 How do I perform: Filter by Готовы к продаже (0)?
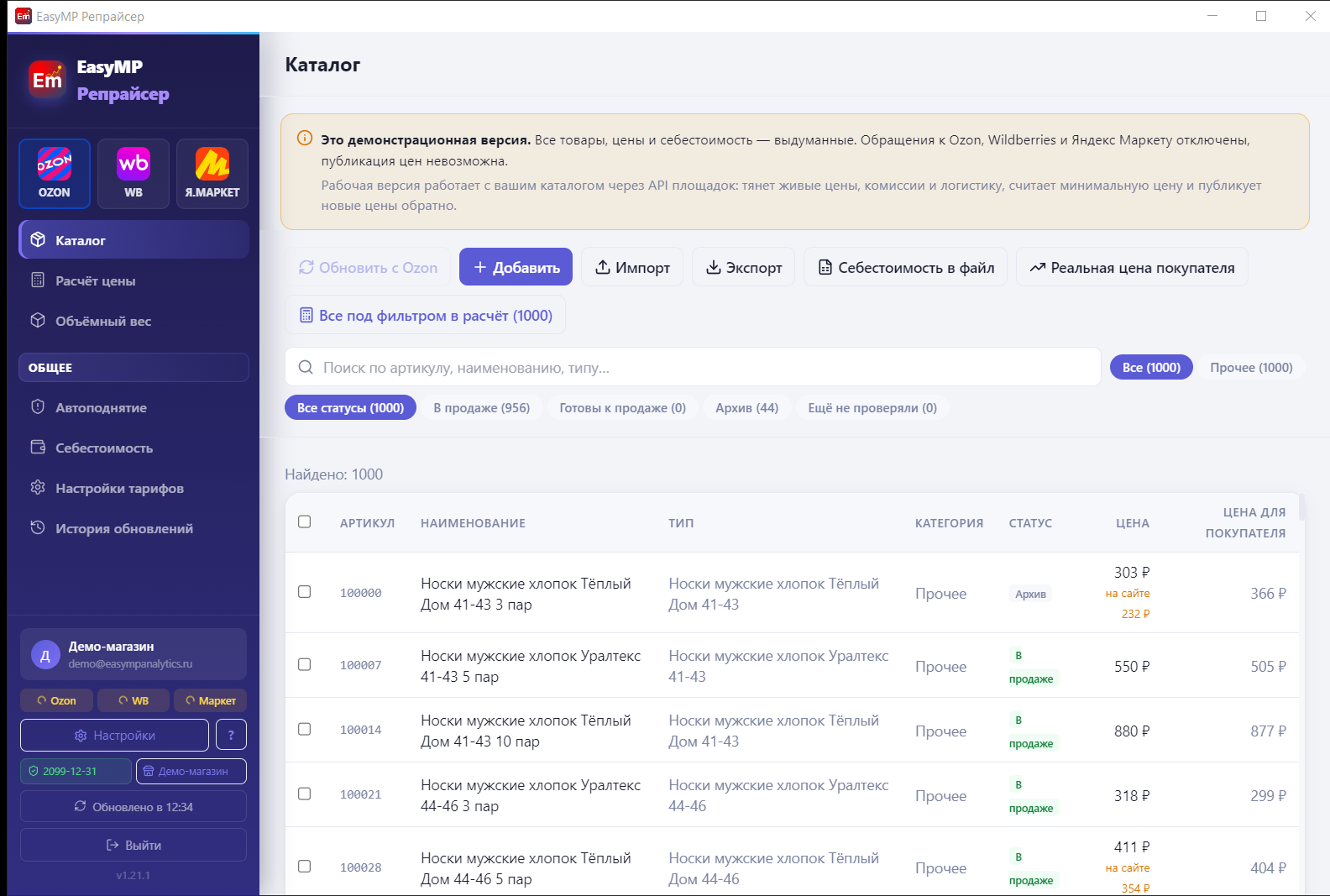623,407
